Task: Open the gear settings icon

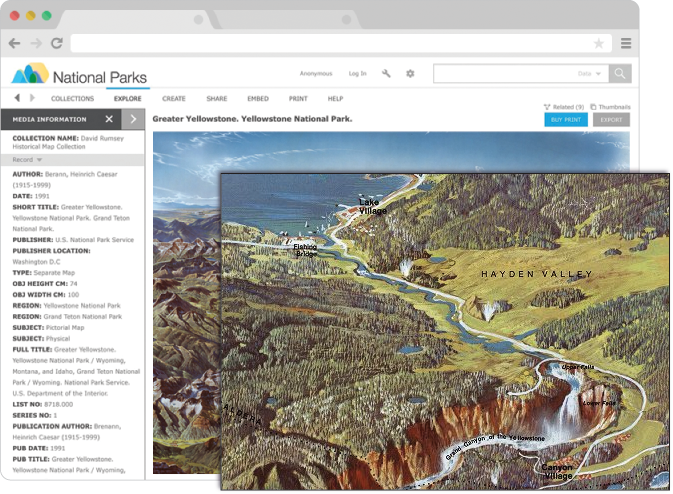Action: [410, 73]
